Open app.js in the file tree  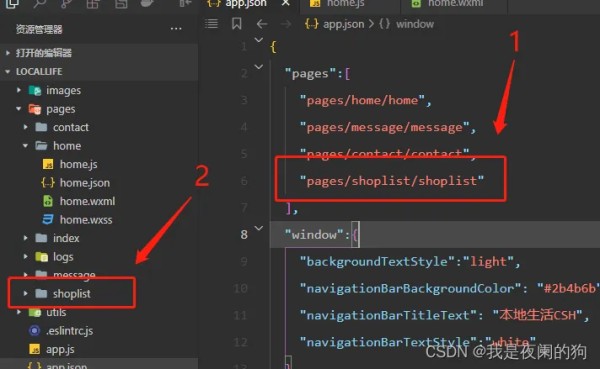[x=60, y=349]
